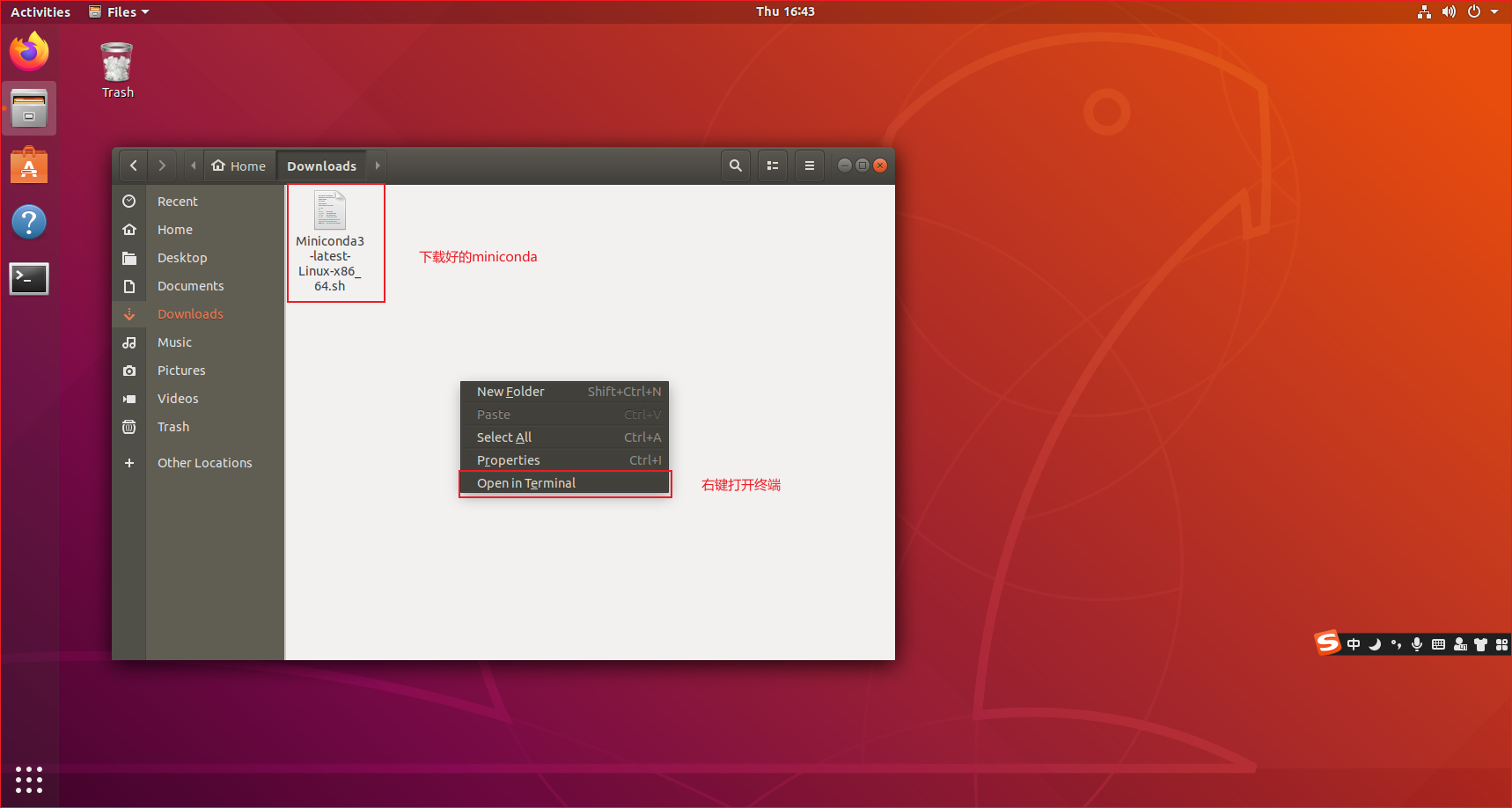This screenshot has height=808, width=1512.
Task: Open the system menu arrow
Action: [x=1494, y=11]
